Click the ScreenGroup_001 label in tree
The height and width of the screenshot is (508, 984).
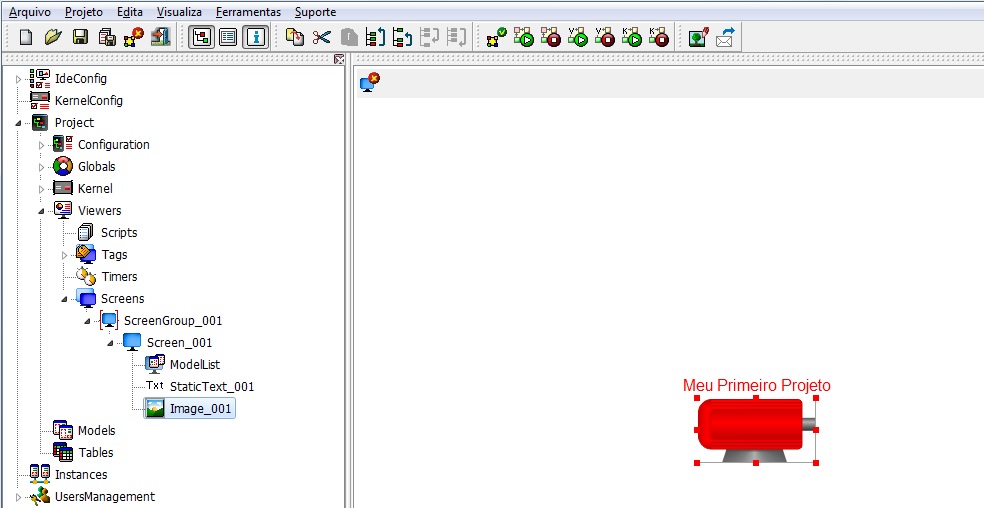click(x=173, y=320)
